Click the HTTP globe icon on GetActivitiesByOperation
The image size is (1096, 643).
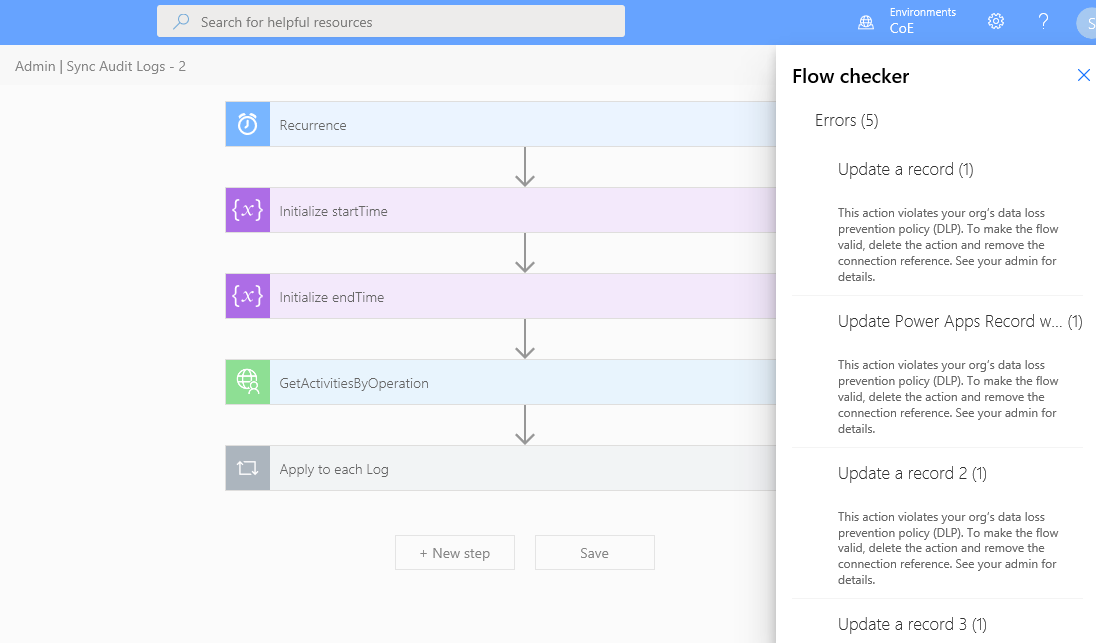[247, 382]
